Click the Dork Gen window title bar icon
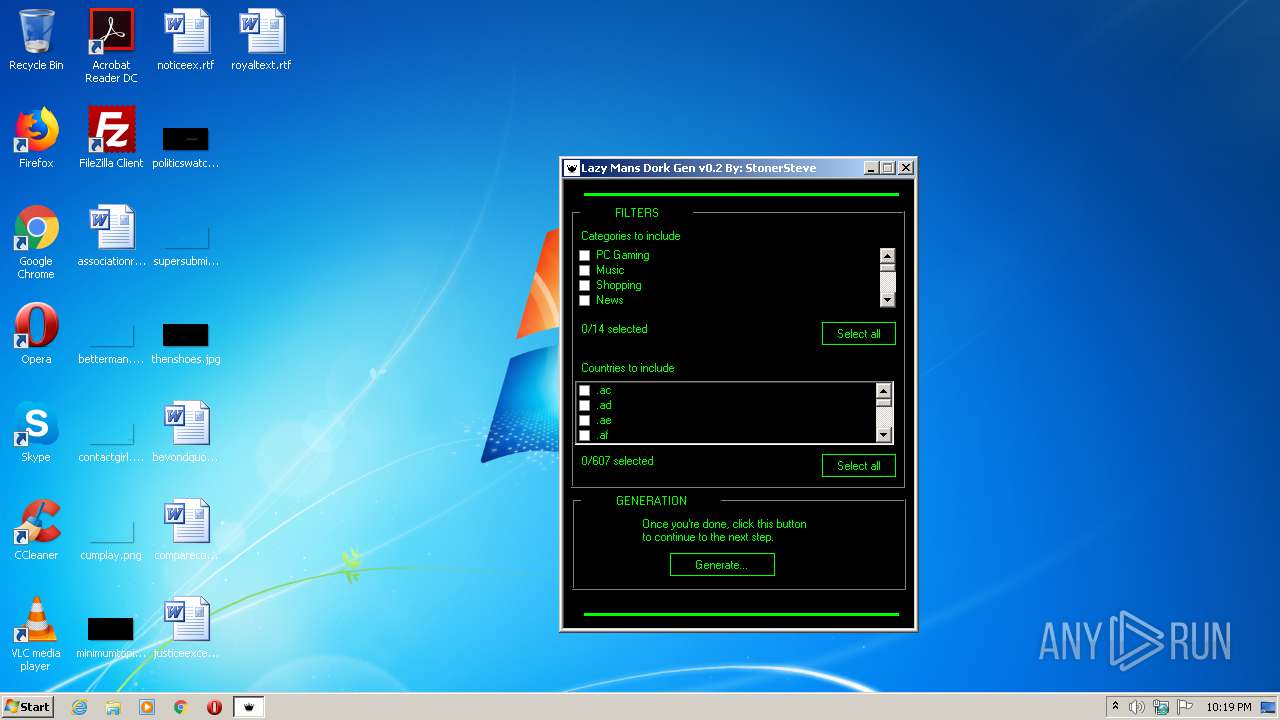The height and width of the screenshot is (720, 1280). [x=572, y=168]
